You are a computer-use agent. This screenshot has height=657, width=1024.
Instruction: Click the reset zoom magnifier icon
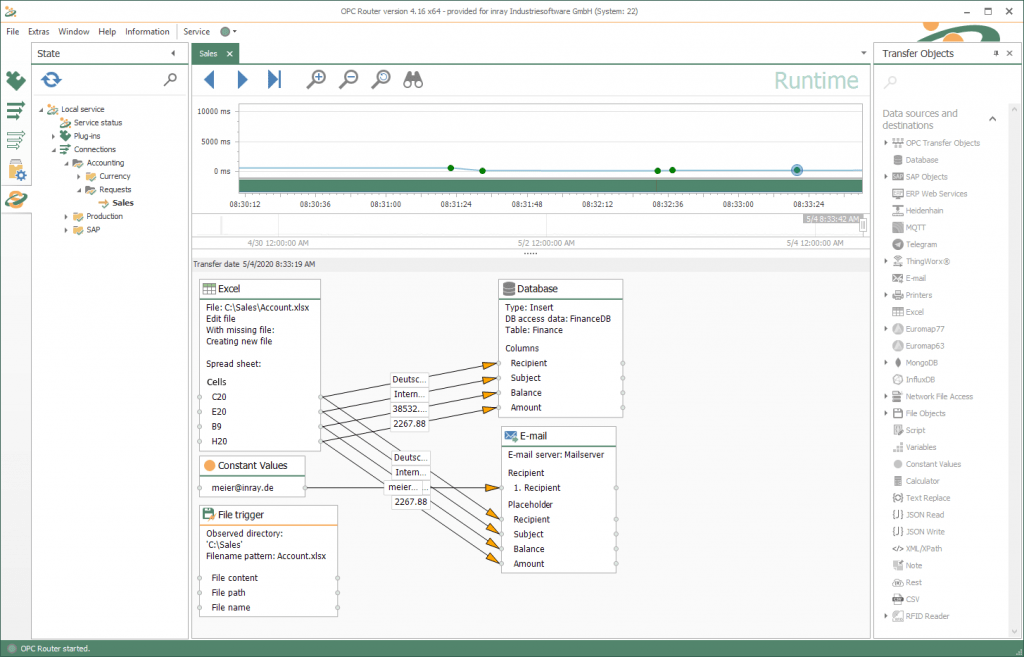pos(381,80)
